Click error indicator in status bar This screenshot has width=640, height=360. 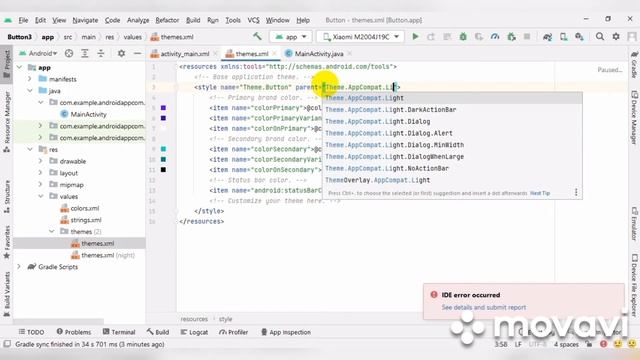pyautogui.click(x=603, y=344)
